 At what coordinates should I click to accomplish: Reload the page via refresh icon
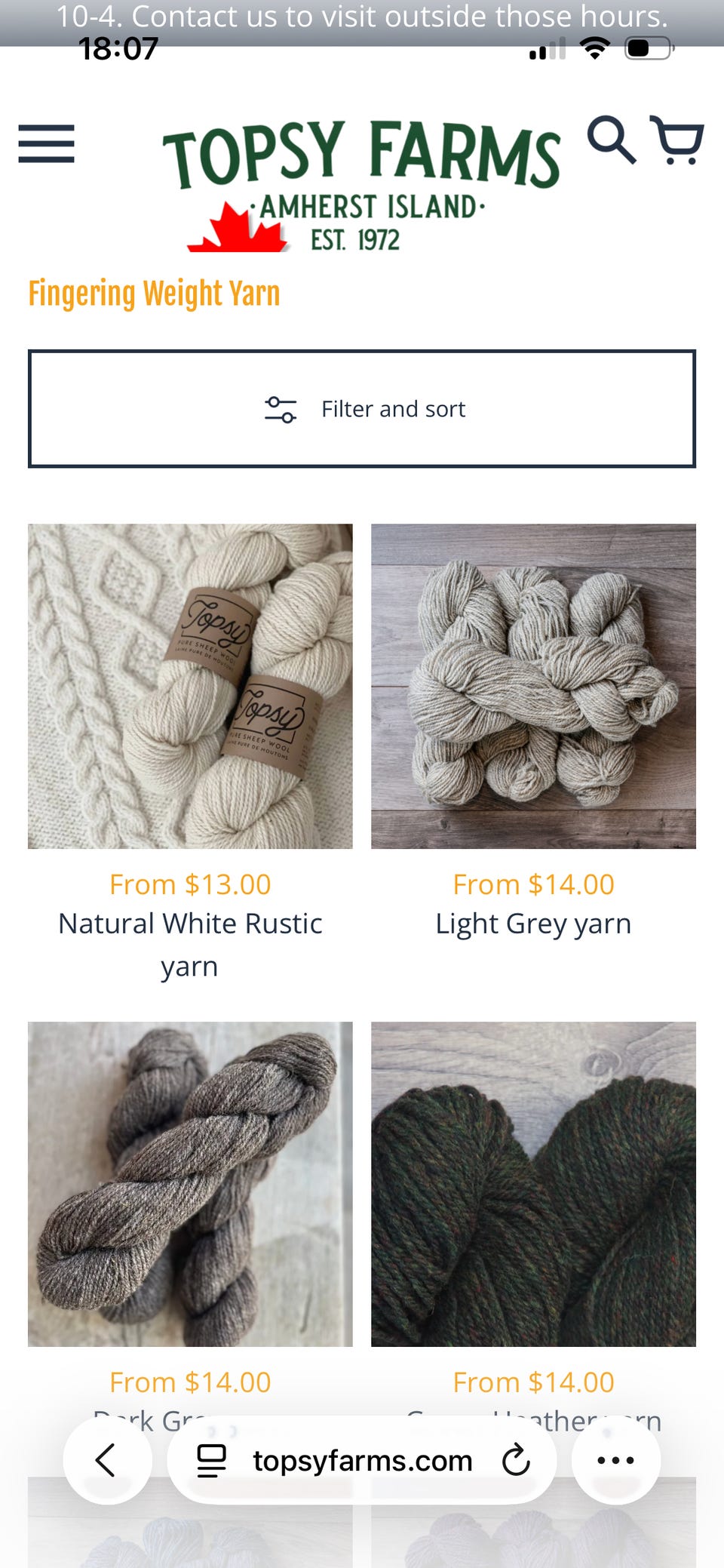coord(517,1460)
